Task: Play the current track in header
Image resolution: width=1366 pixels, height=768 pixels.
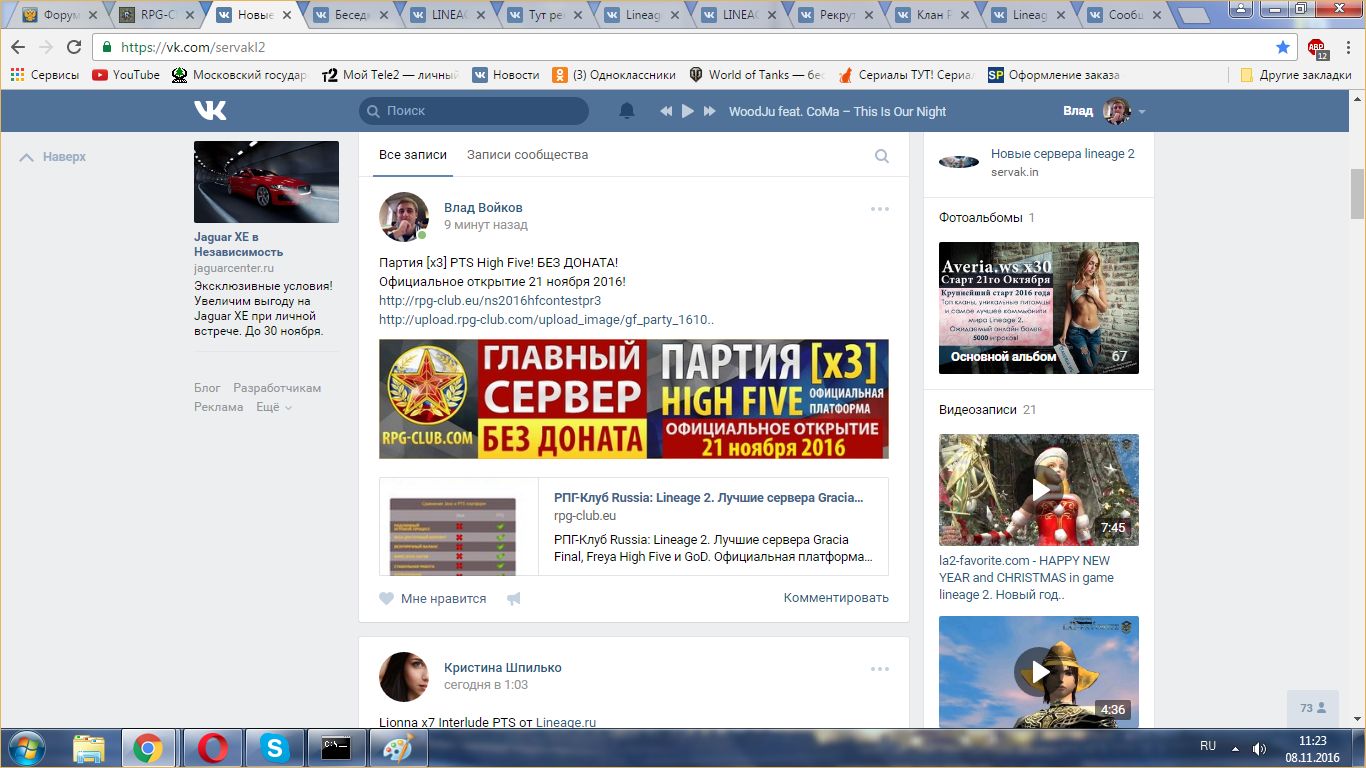Action: pyautogui.click(x=687, y=111)
